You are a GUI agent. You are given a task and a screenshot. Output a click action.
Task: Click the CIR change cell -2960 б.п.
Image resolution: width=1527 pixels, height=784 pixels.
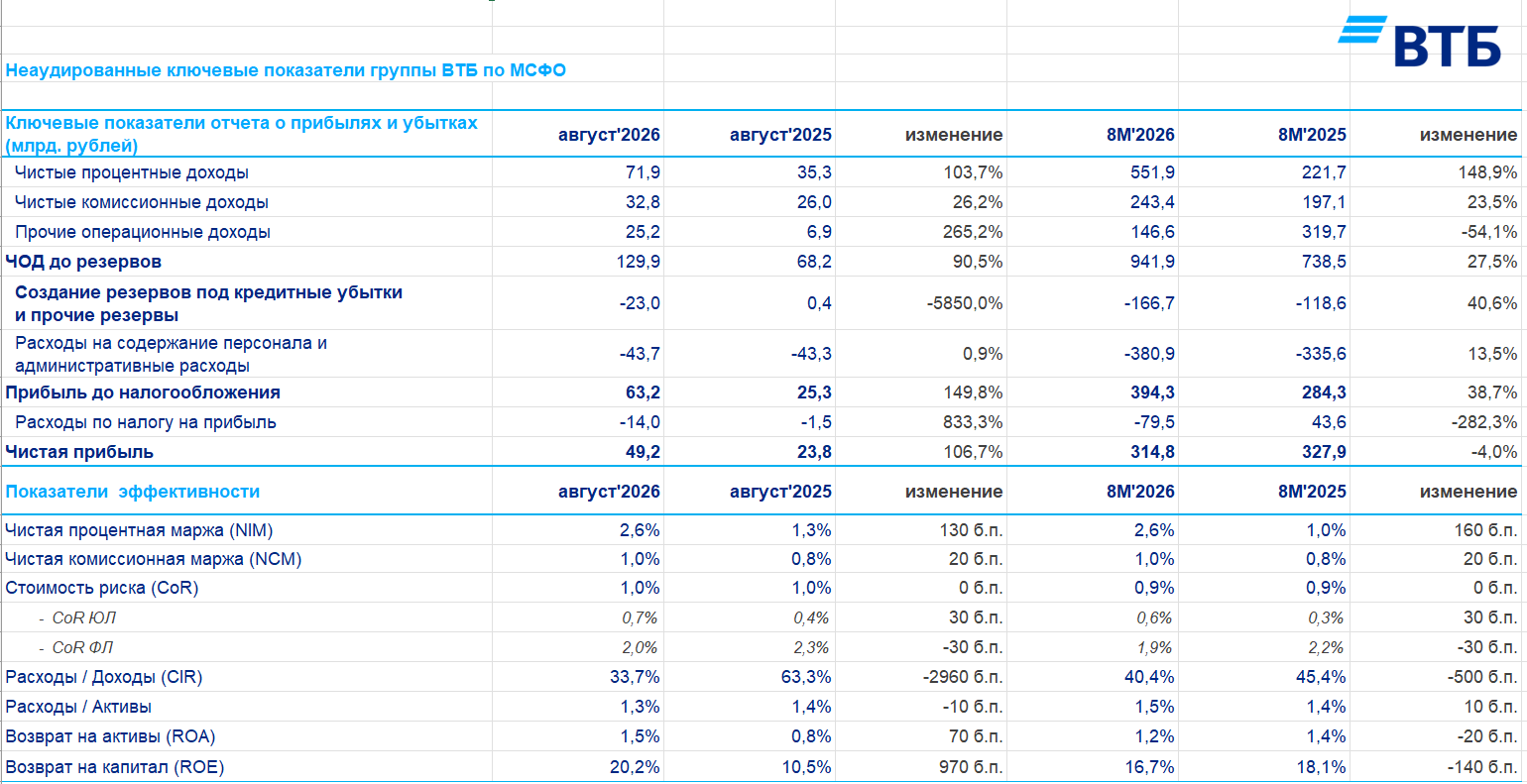tap(963, 677)
